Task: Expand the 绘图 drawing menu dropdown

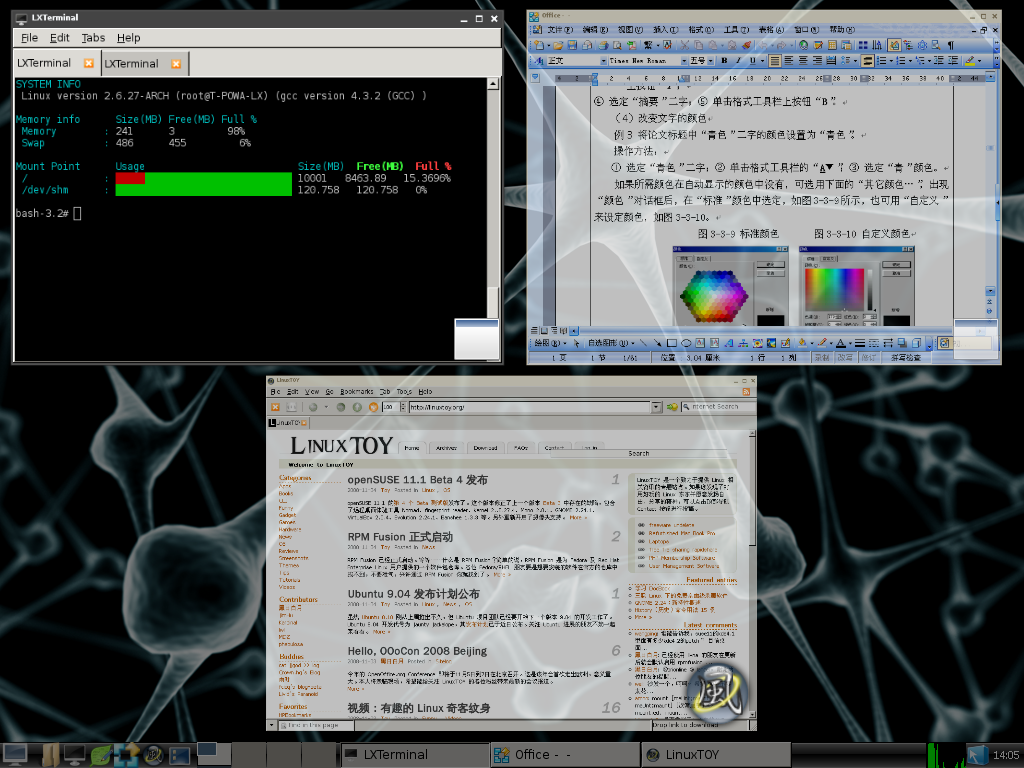Action: [x=551, y=343]
